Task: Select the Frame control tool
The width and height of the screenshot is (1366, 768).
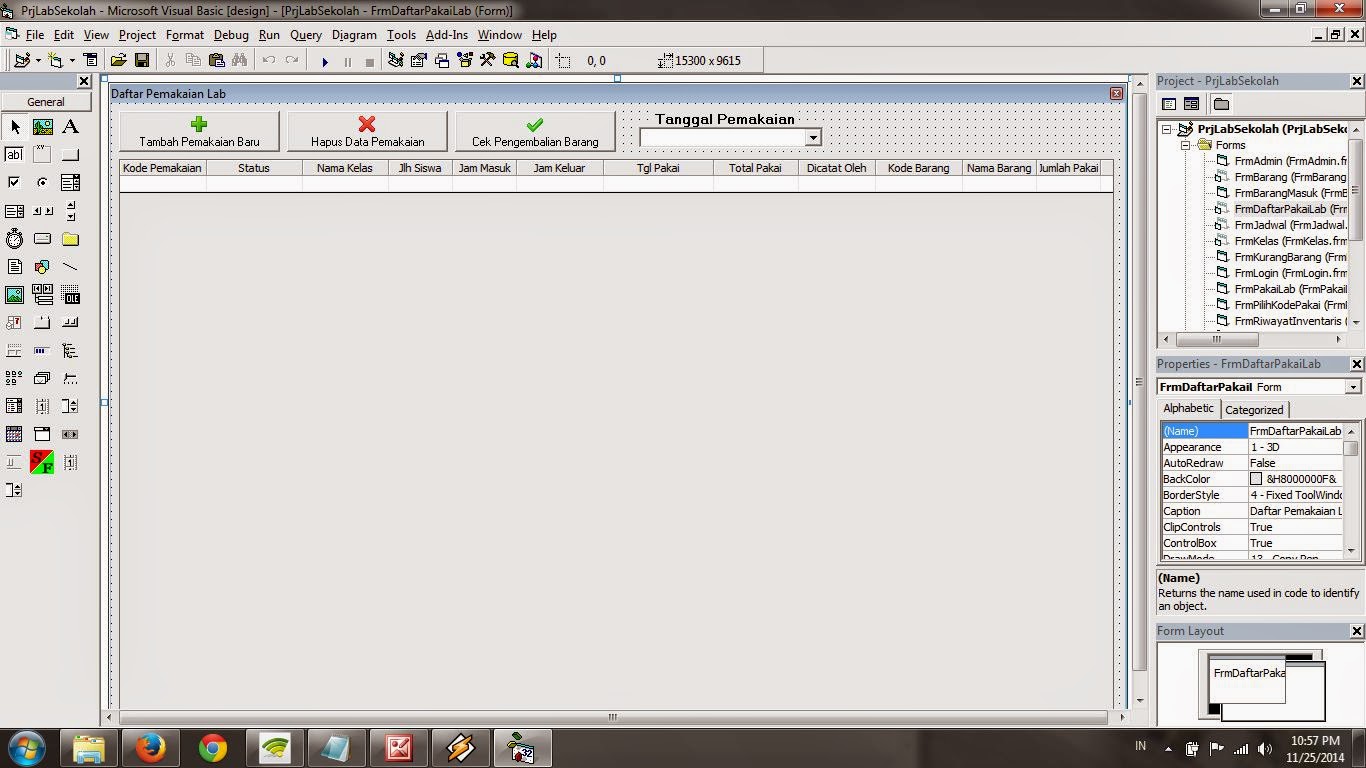Action: [x=42, y=155]
